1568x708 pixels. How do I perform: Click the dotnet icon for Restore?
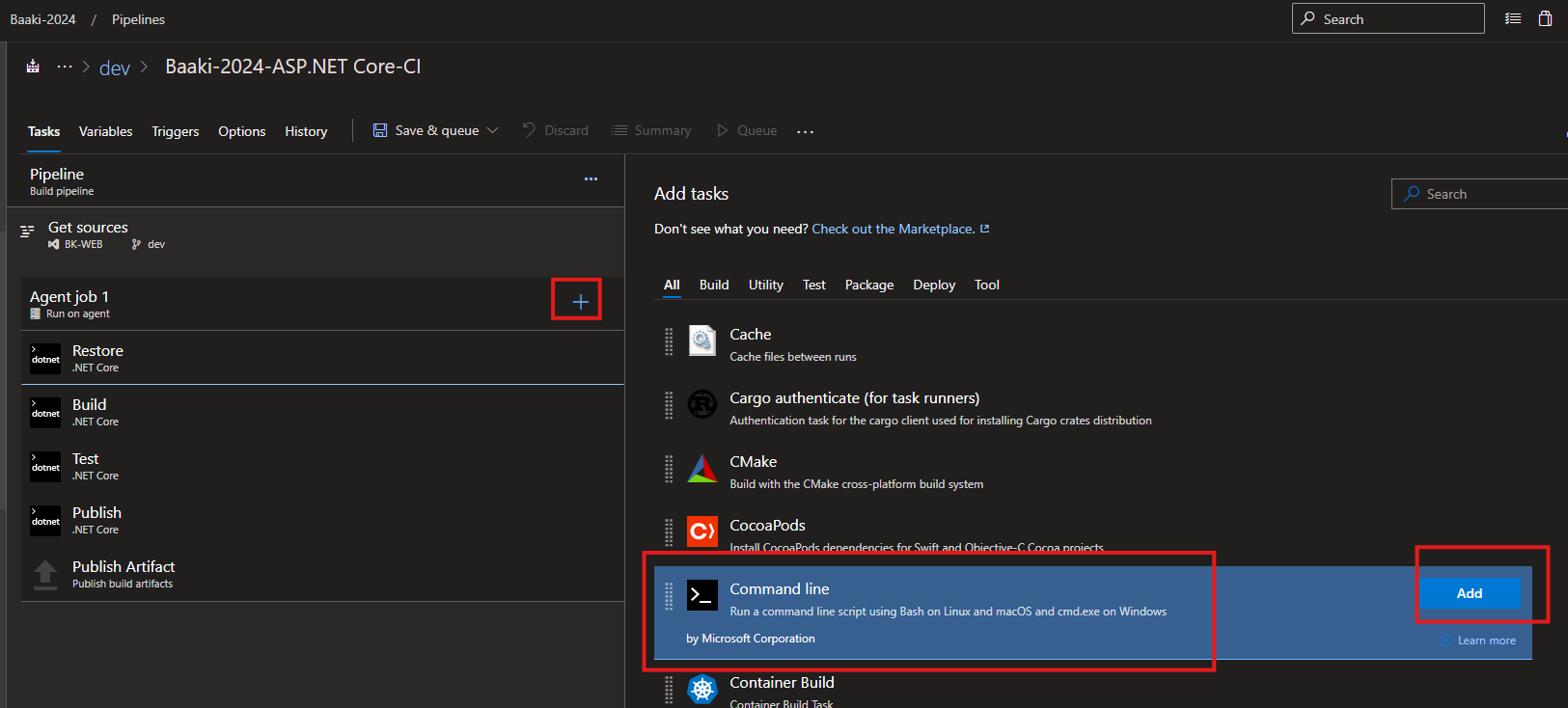point(45,359)
